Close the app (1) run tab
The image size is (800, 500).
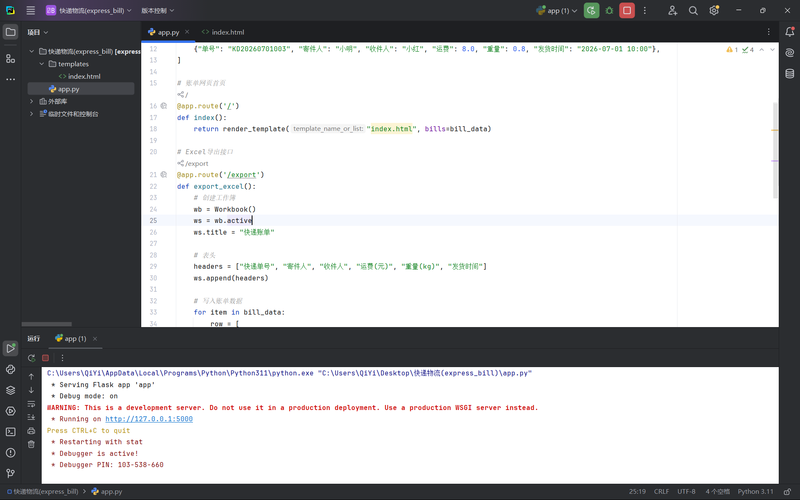click(x=95, y=338)
